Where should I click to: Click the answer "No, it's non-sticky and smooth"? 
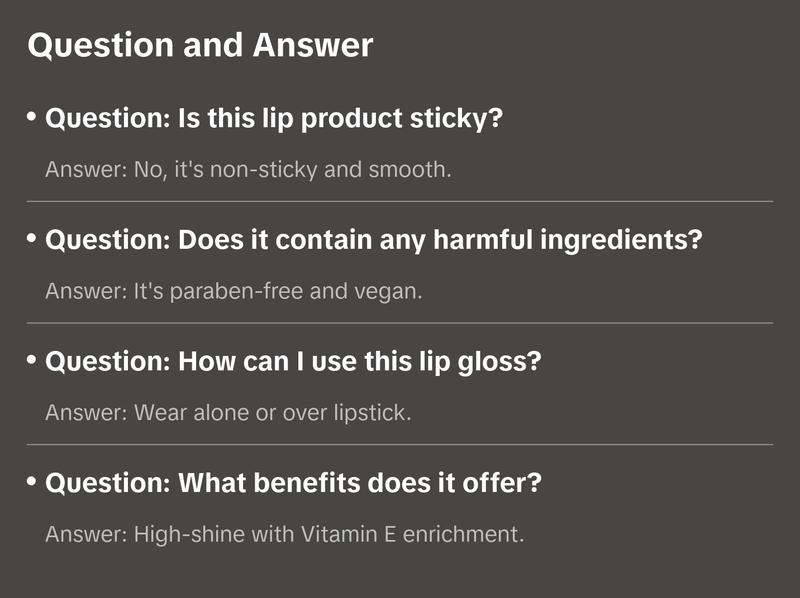[x=248, y=170]
